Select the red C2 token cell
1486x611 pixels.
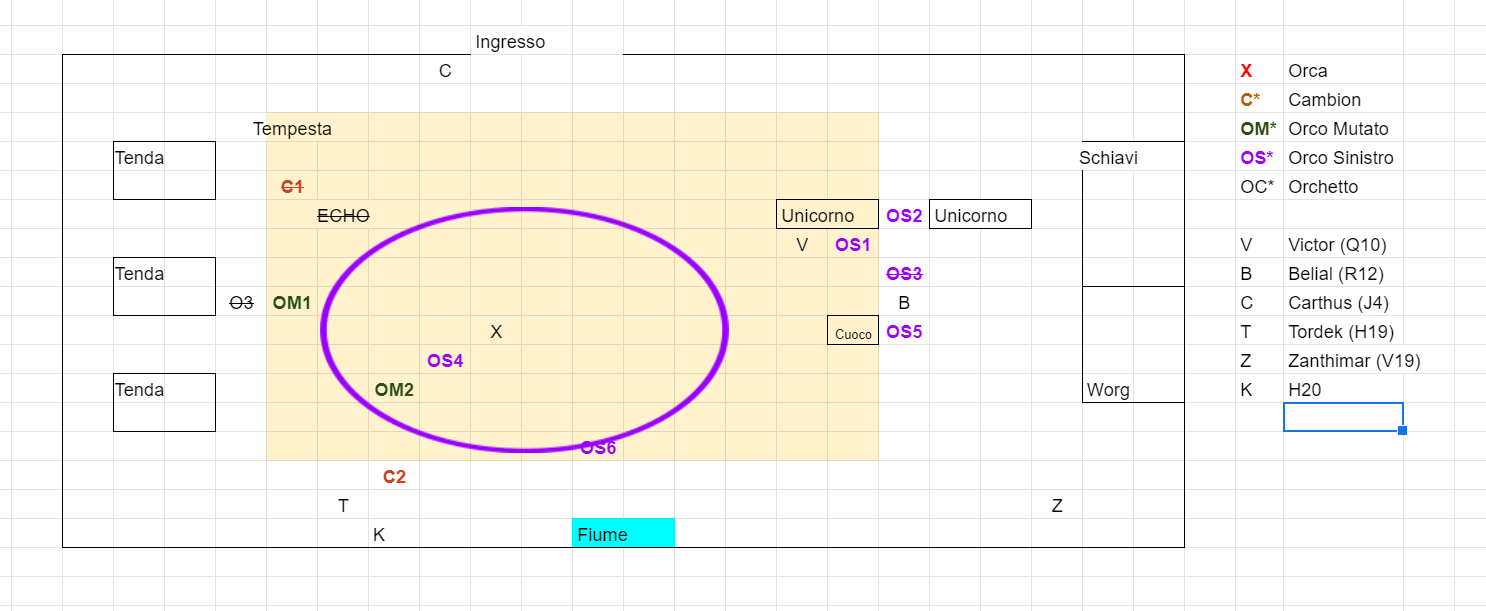394,477
